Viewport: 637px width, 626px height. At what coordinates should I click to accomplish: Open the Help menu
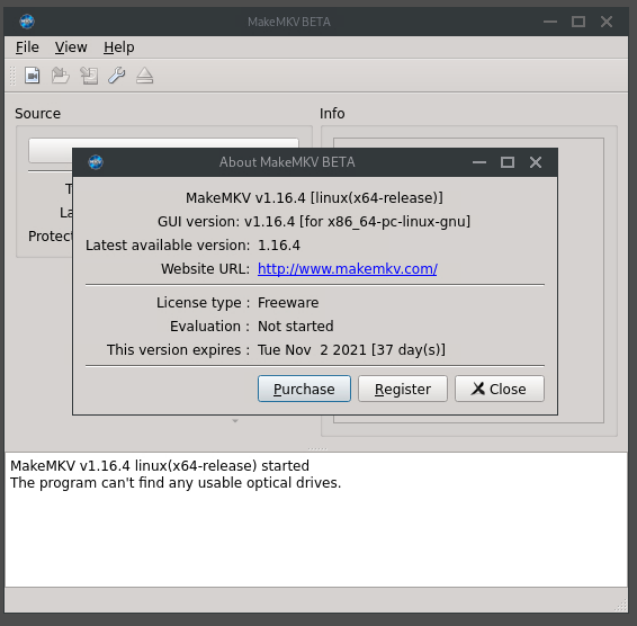click(119, 48)
